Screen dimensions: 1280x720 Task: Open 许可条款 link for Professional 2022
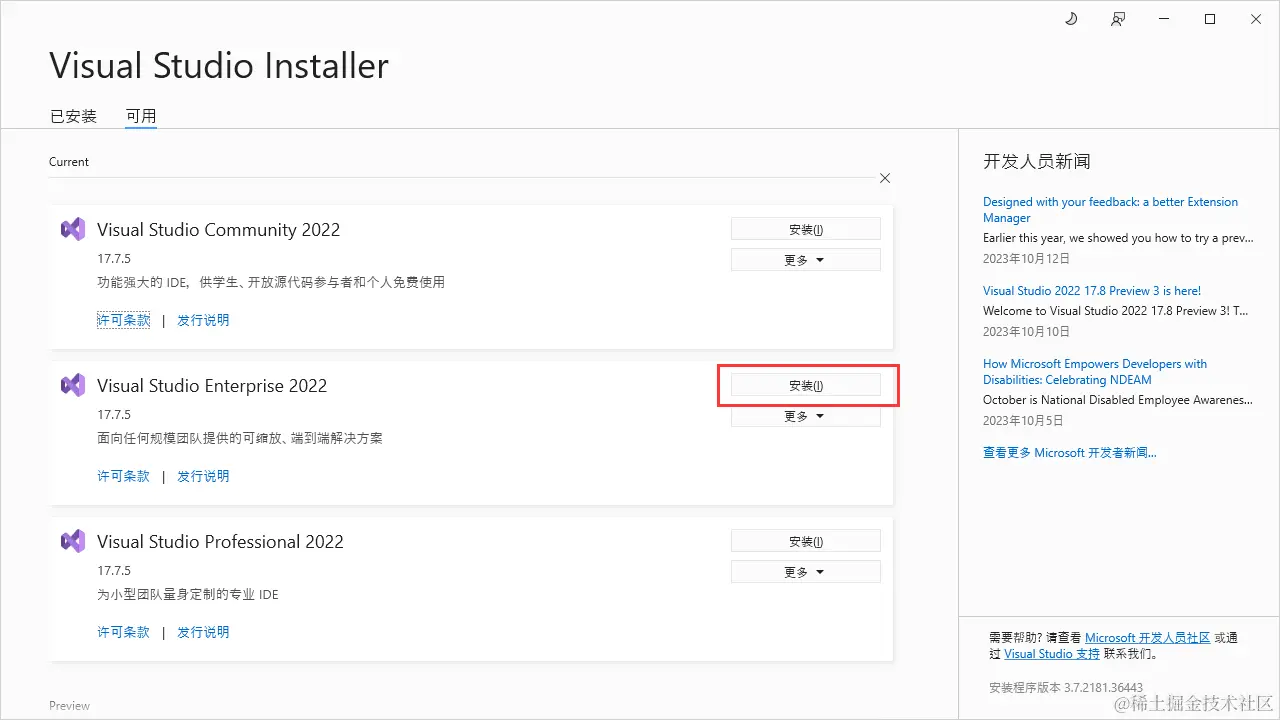point(123,632)
